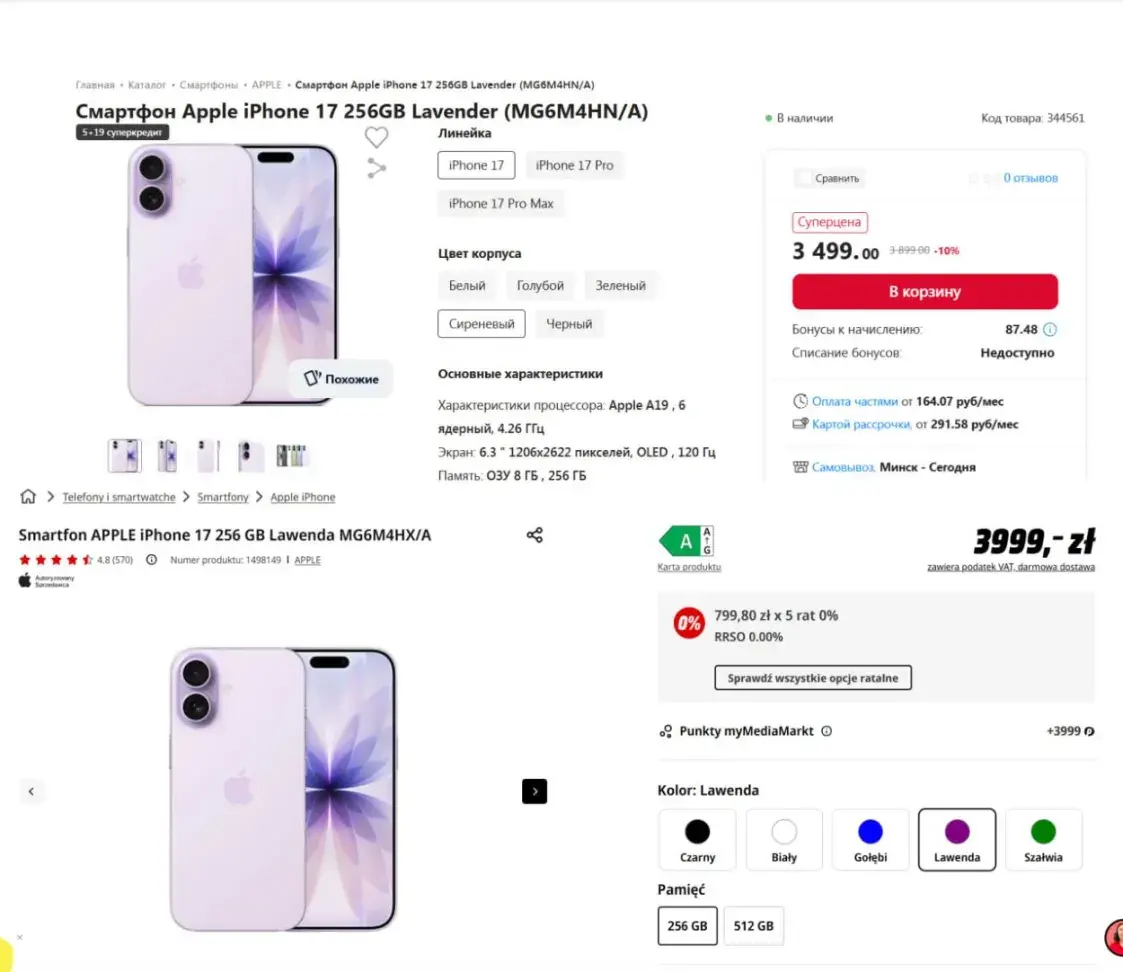Open Sprawdź wszystkie opcje ratalne
This screenshot has width=1123, height=972.
(812, 678)
